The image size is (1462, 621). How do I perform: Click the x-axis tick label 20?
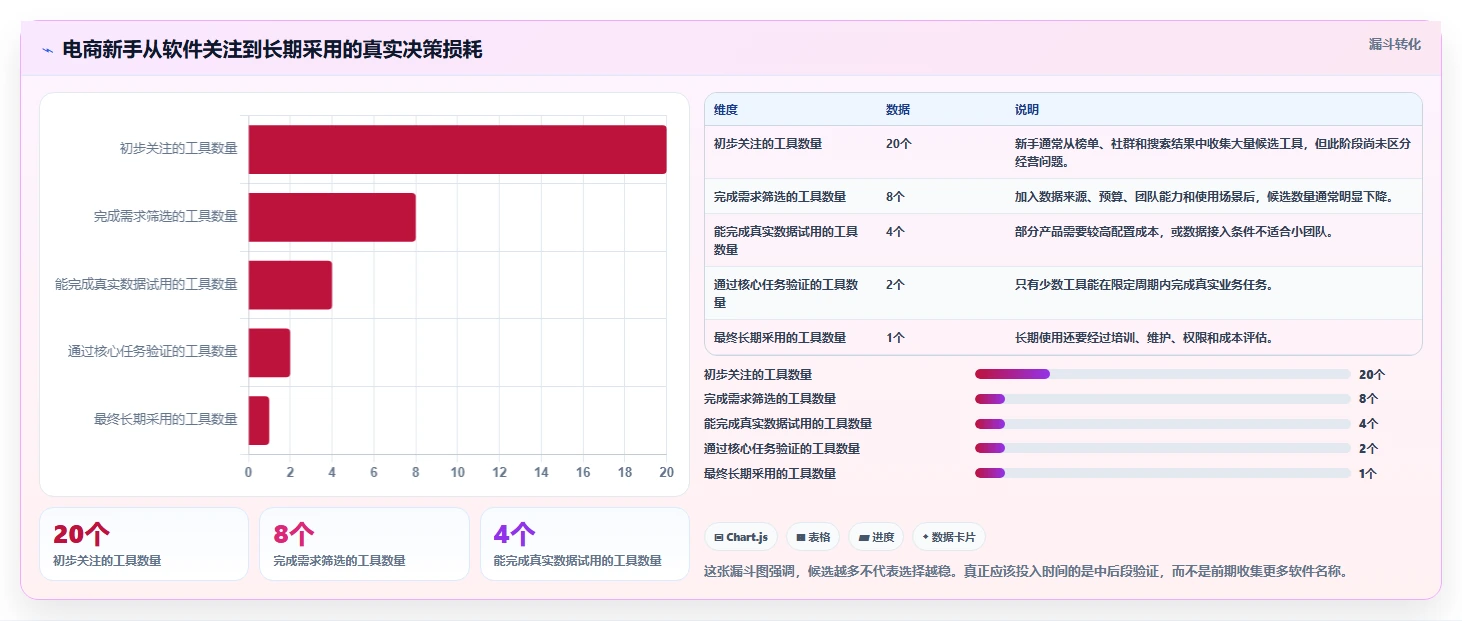[x=666, y=472]
